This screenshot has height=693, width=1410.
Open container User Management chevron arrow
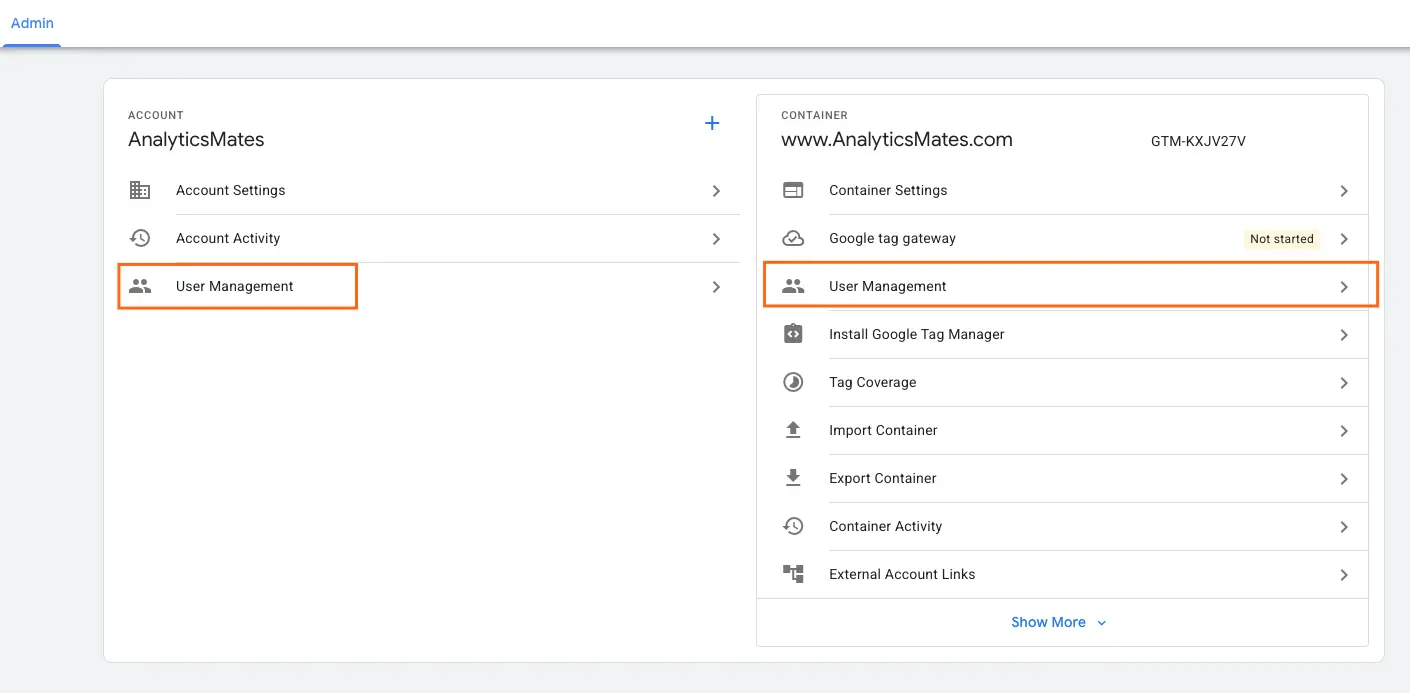[1344, 286]
